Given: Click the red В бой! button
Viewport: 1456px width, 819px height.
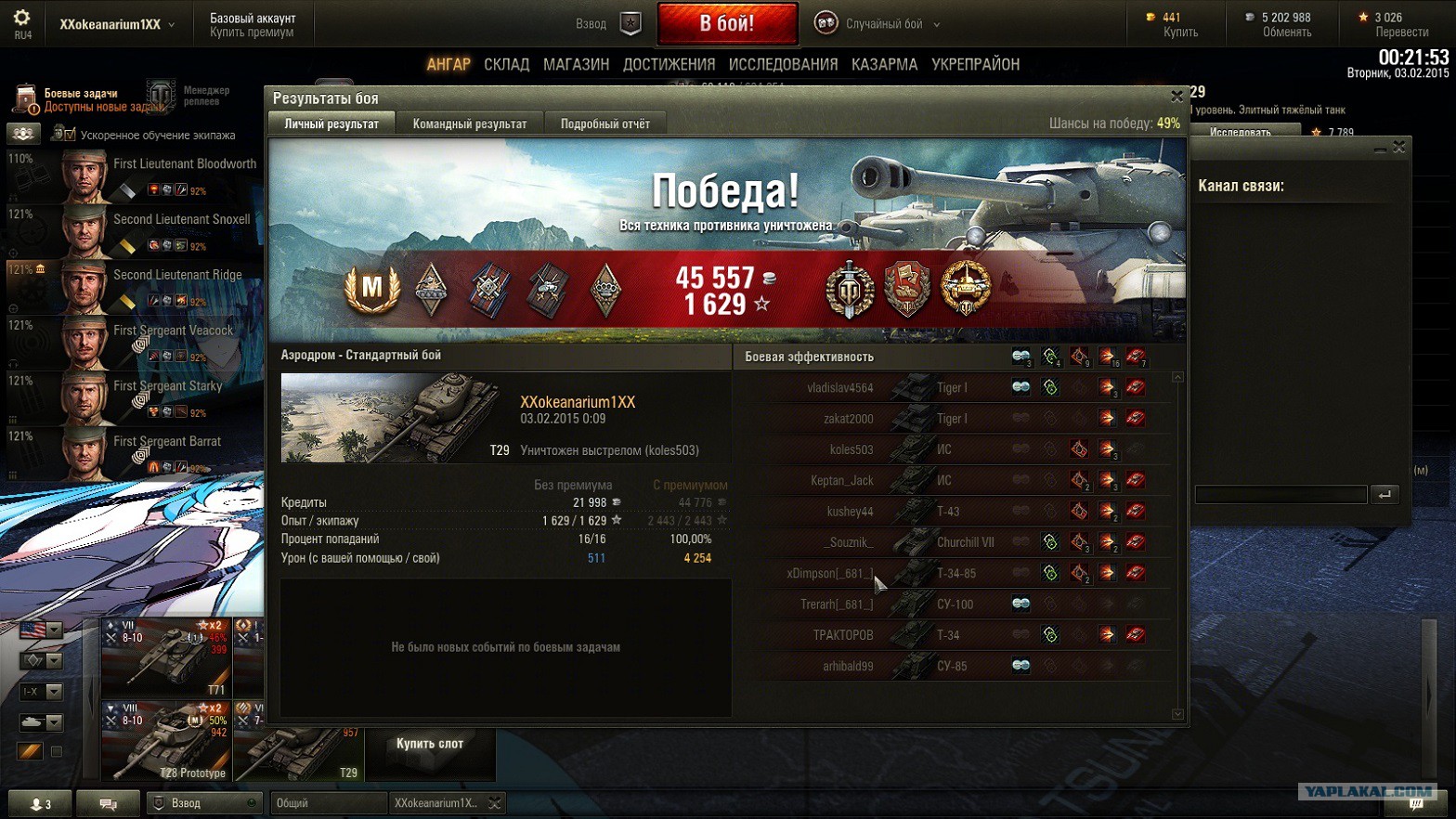Looking at the screenshot, I should point(727,24).
